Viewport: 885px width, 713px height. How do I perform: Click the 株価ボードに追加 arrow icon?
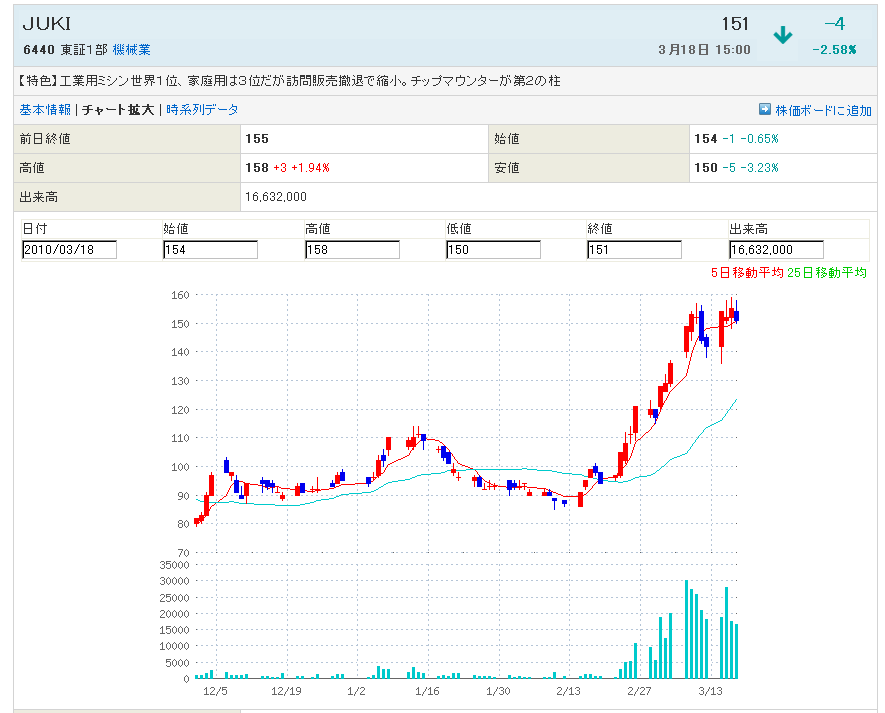pyautogui.click(x=765, y=109)
